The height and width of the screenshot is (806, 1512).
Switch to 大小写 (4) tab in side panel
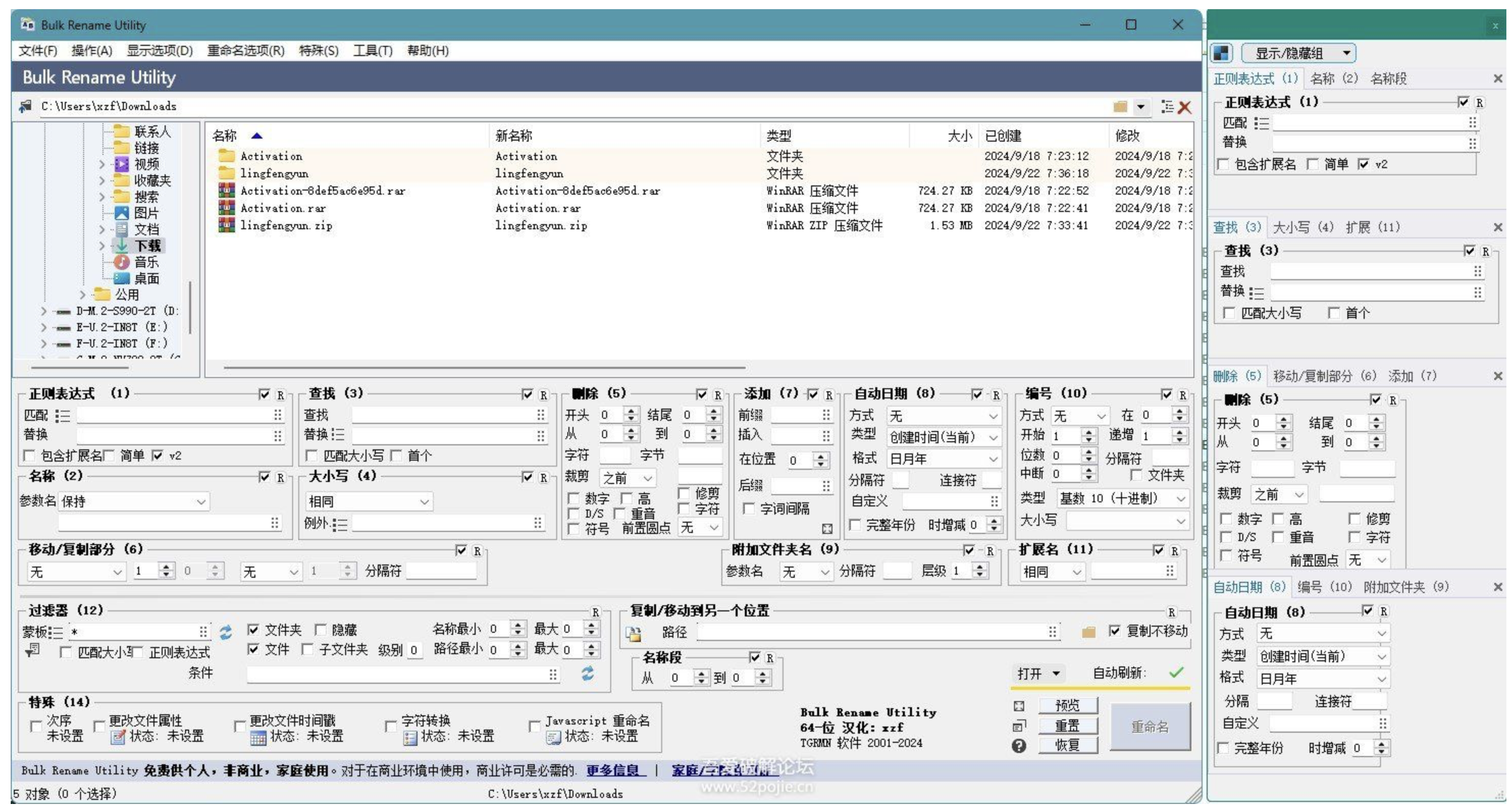point(1303,227)
